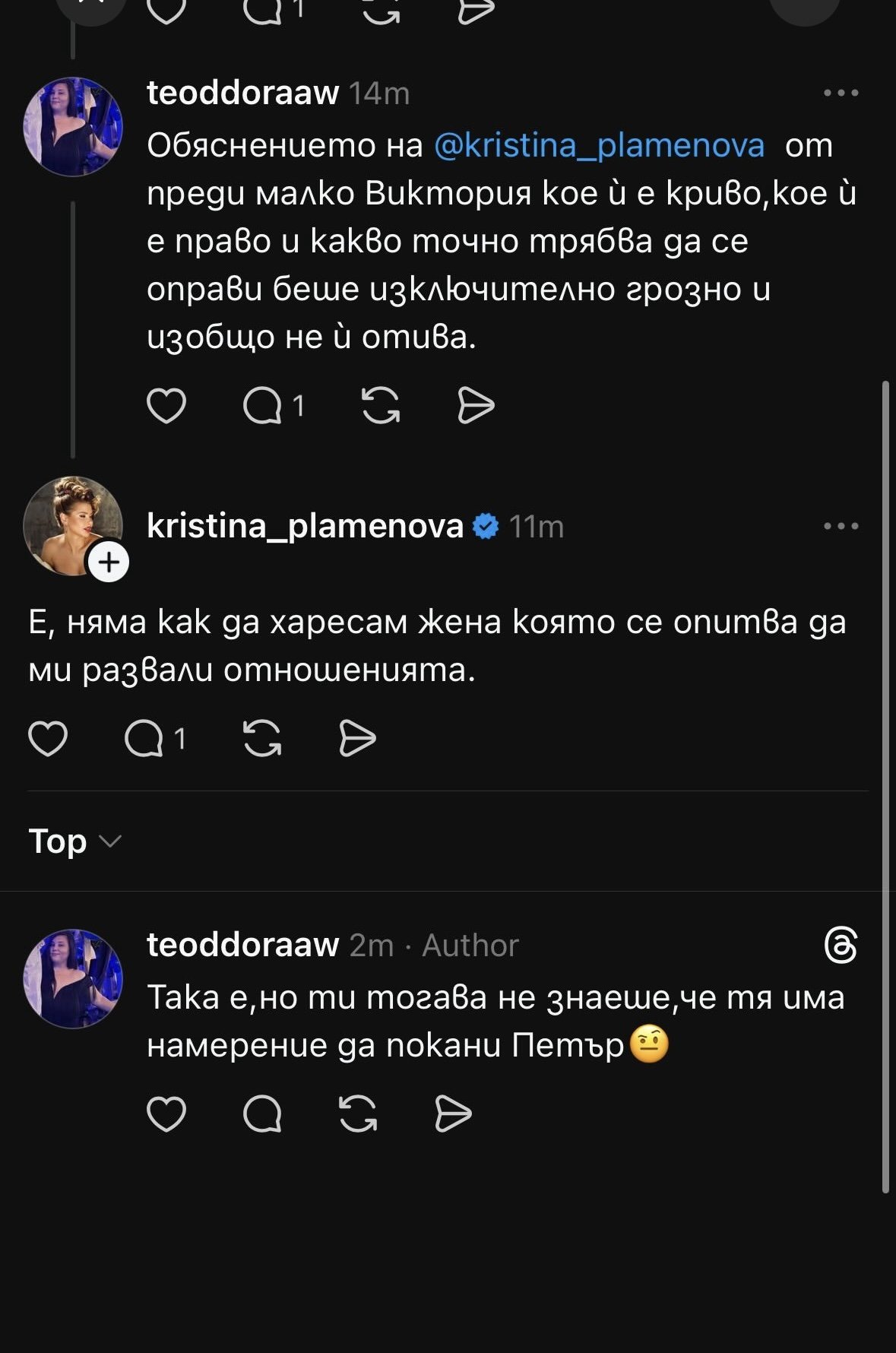Image resolution: width=896 pixels, height=1353 pixels.
Task: Repost kristina_plamenova's reply
Action: pyautogui.click(x=262, y=739)
